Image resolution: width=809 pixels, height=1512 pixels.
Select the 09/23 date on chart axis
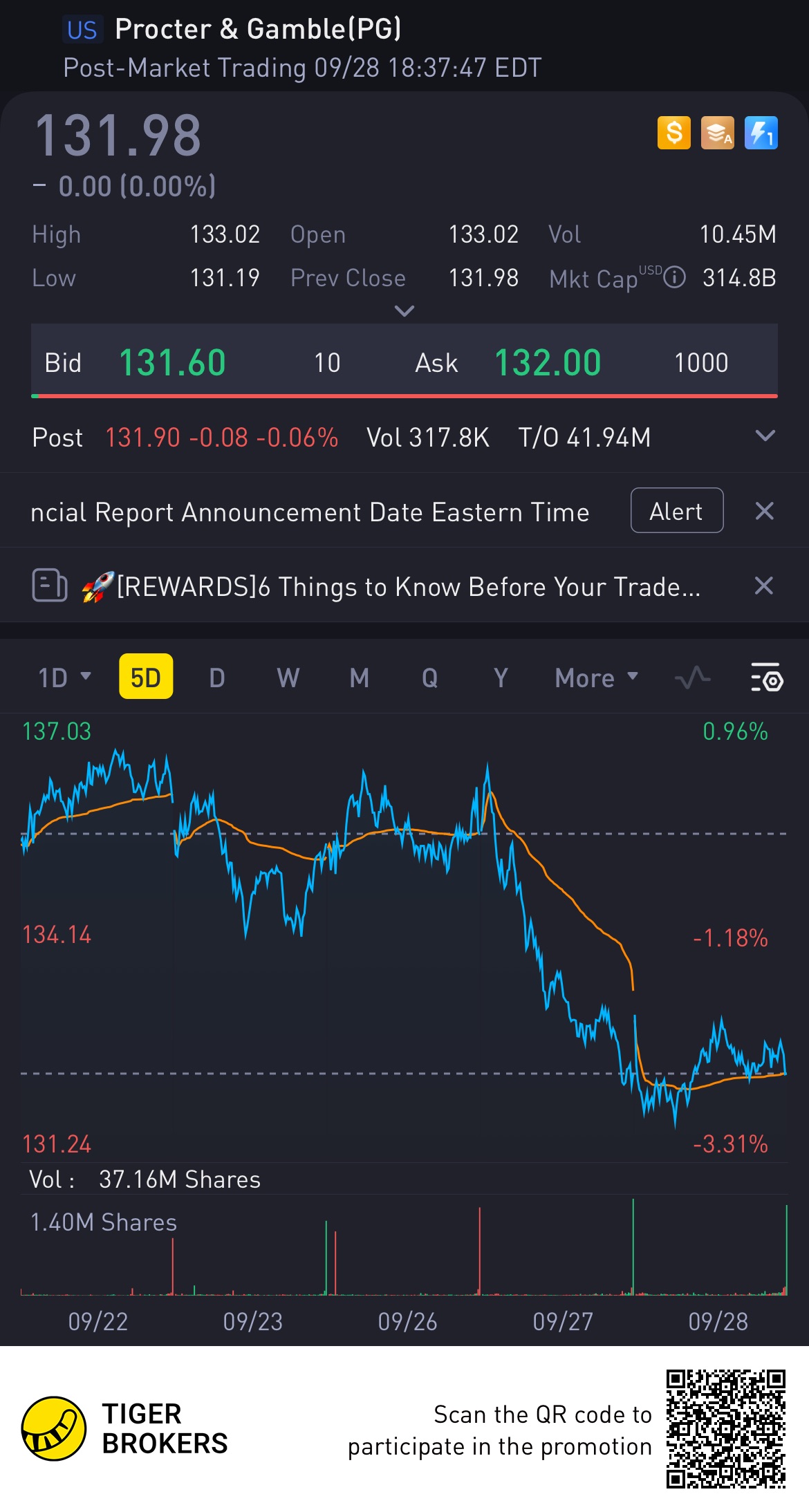pyautogui.click(x=253, y=1321)
